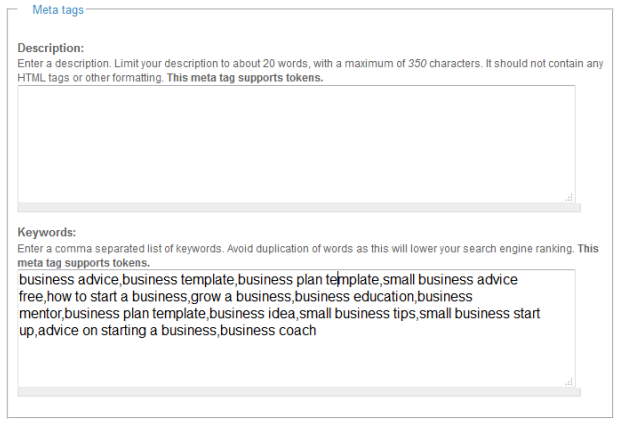621x426 pixels.
Task: Grab the gray grippie bar under Description
Action: [299, 208]
